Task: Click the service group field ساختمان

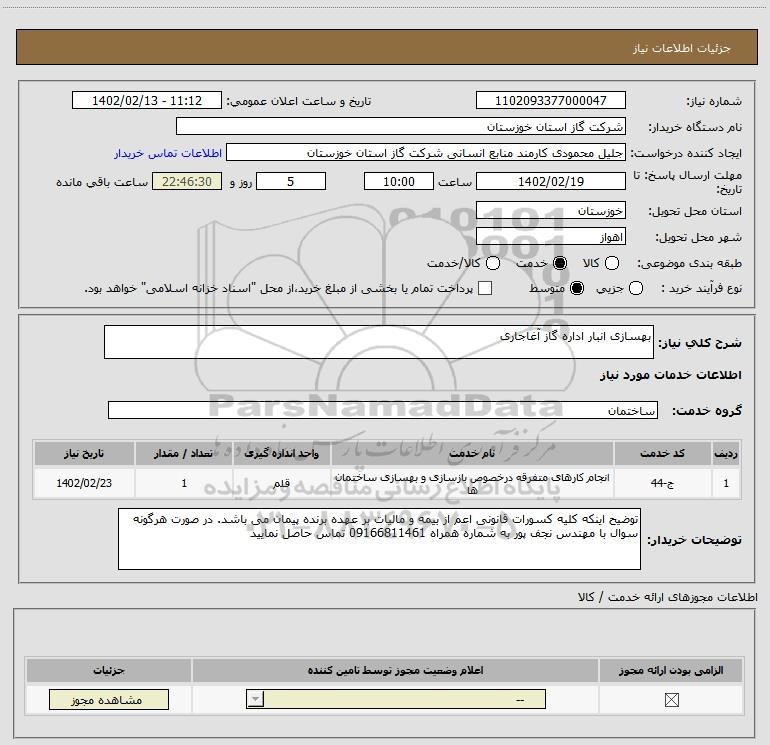Action: click(383, 410)
